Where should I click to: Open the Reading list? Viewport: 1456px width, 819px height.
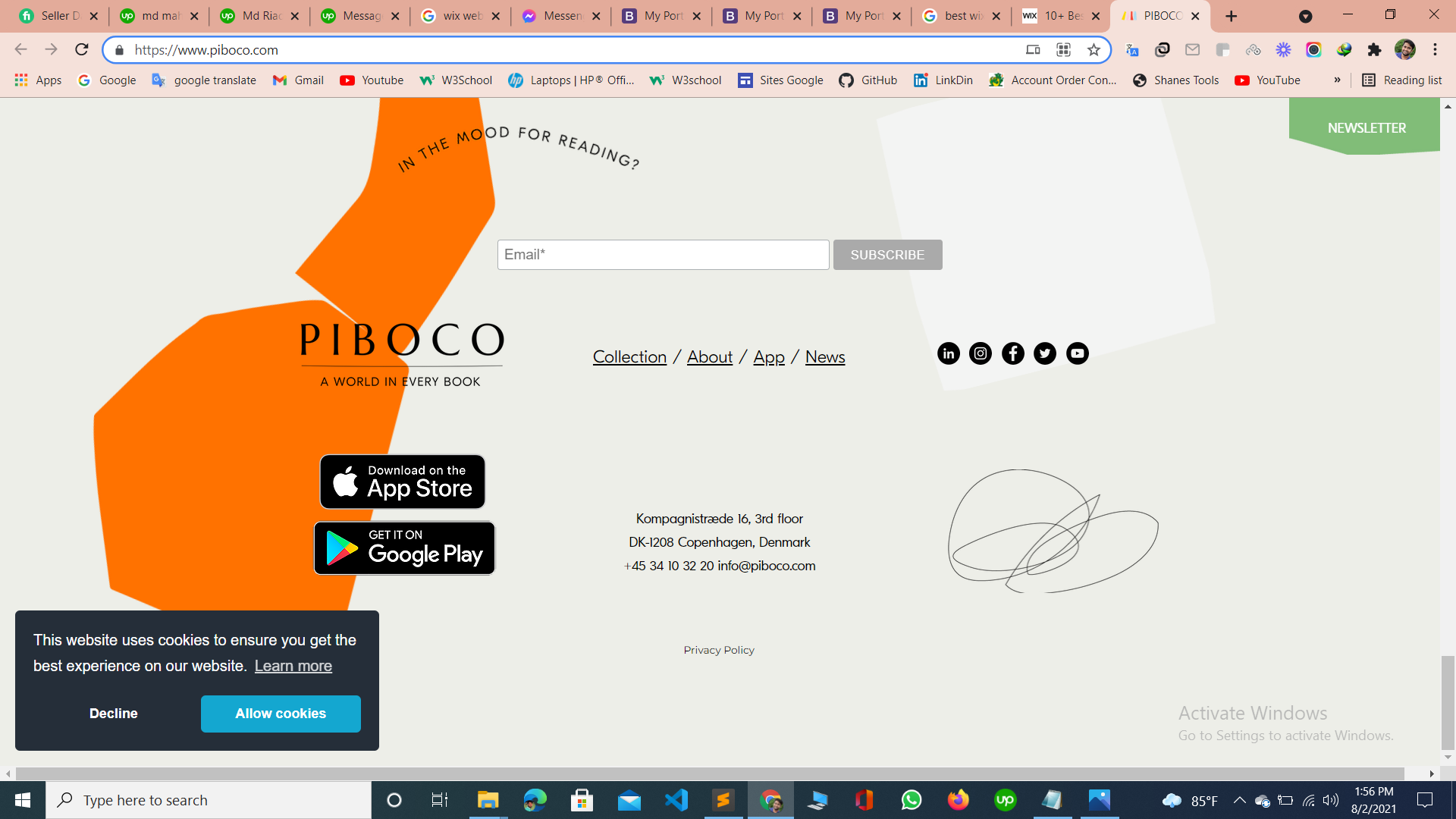click(x=1402, y=80)
